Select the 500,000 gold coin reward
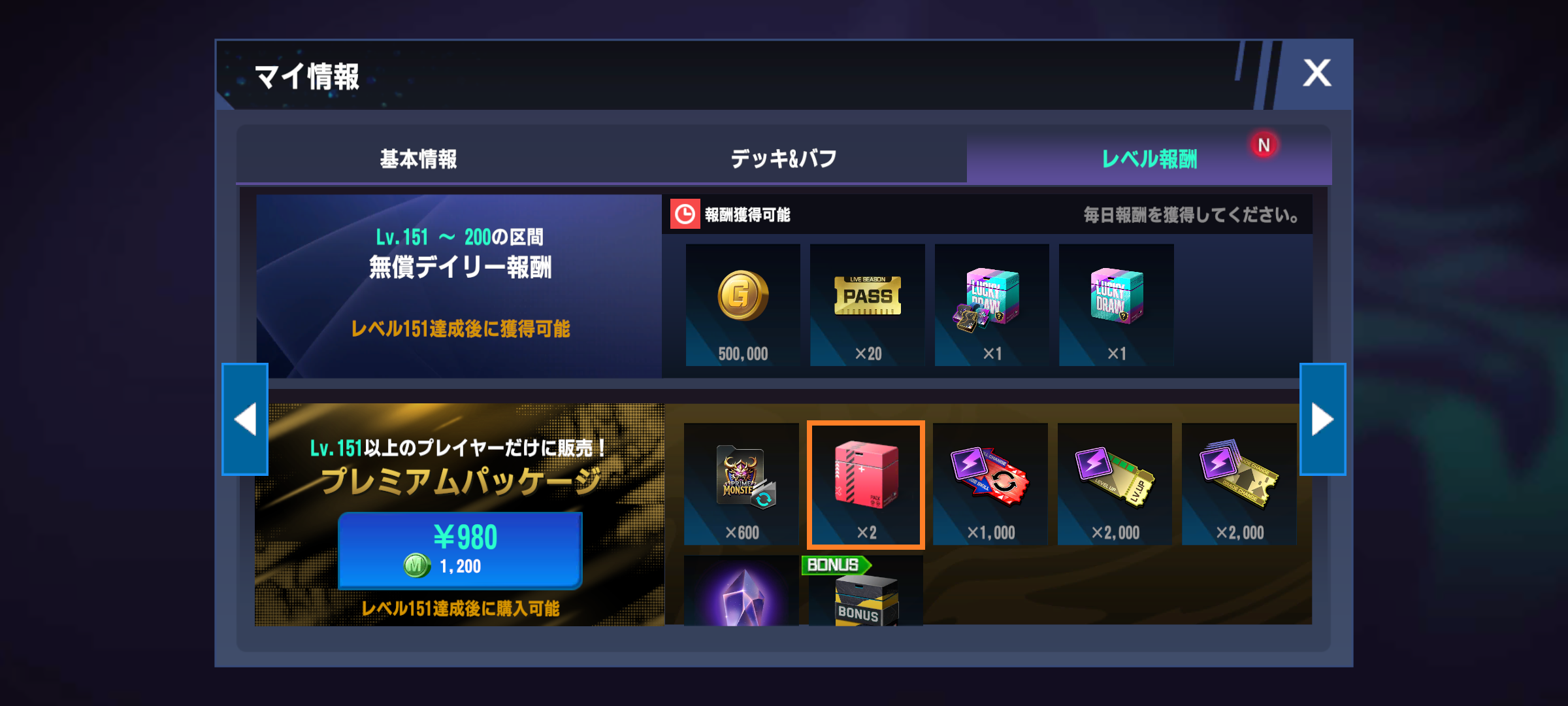 click(x=743, y=305)
